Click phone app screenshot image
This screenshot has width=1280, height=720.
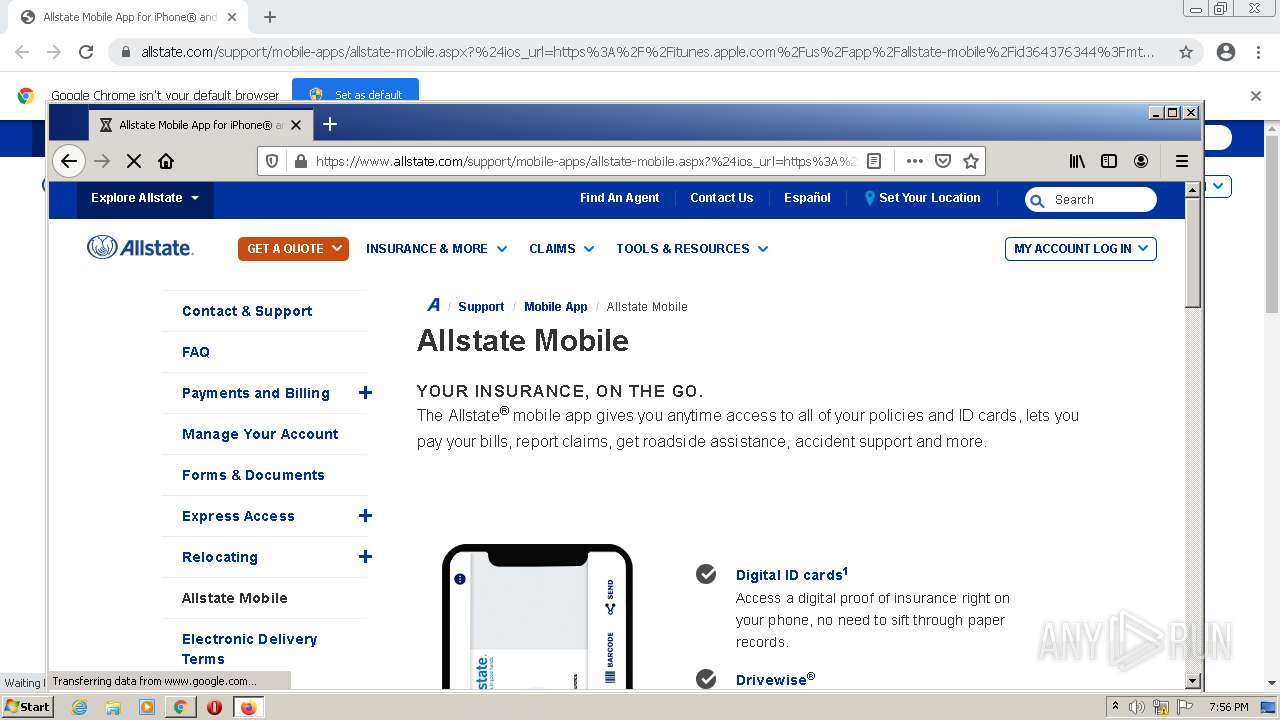coord(537,616)
